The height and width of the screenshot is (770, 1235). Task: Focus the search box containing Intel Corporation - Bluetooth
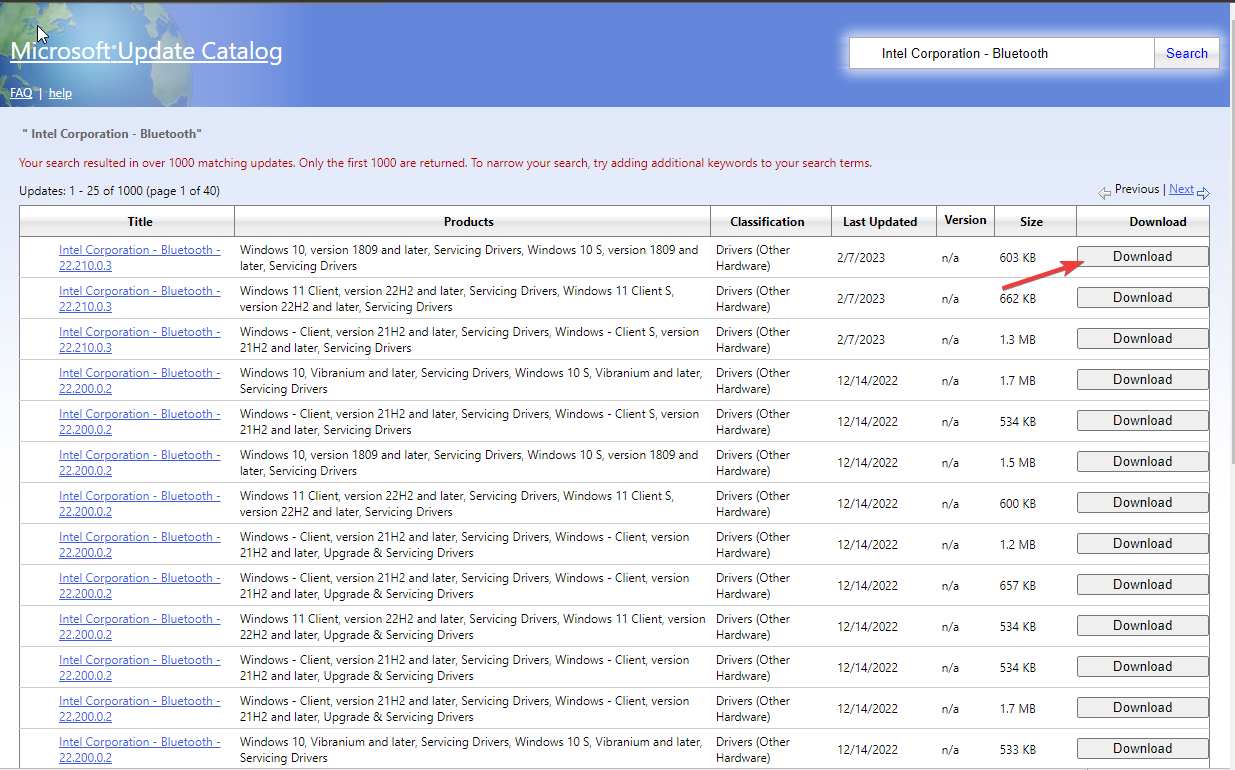coord(1002,54)
